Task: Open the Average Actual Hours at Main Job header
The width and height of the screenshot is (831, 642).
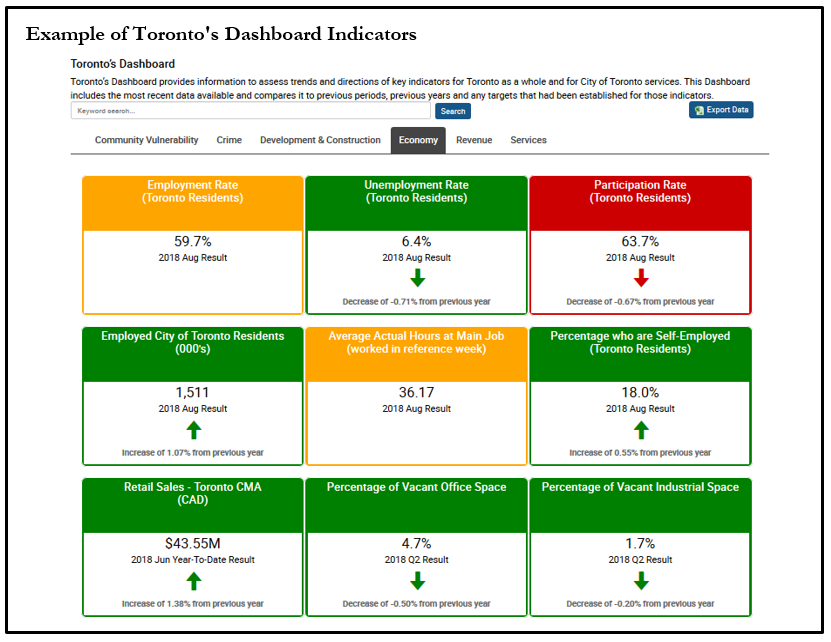Action: click(417, 355)
